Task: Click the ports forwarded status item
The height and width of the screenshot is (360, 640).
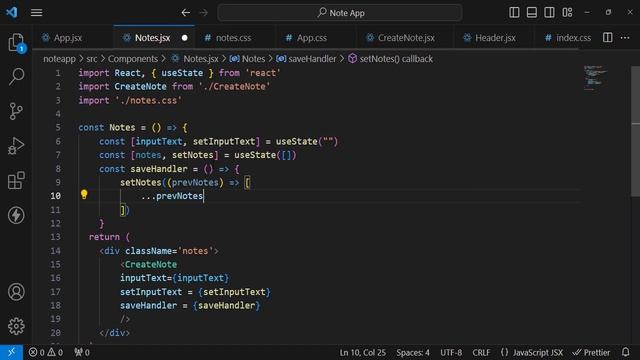Action: [82, 352]
